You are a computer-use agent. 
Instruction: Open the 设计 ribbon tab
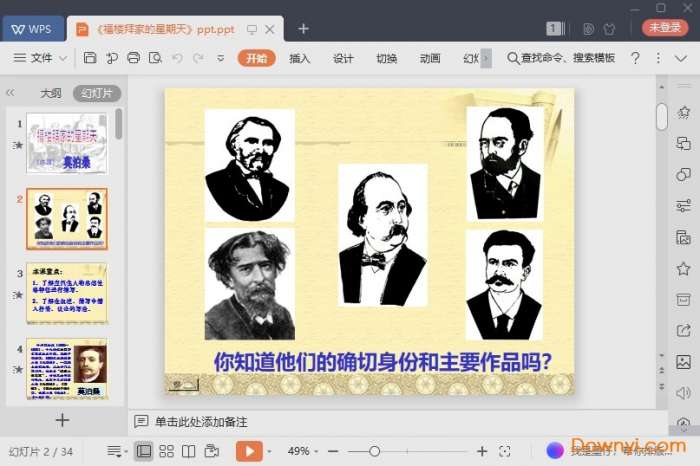pos(343,58)
